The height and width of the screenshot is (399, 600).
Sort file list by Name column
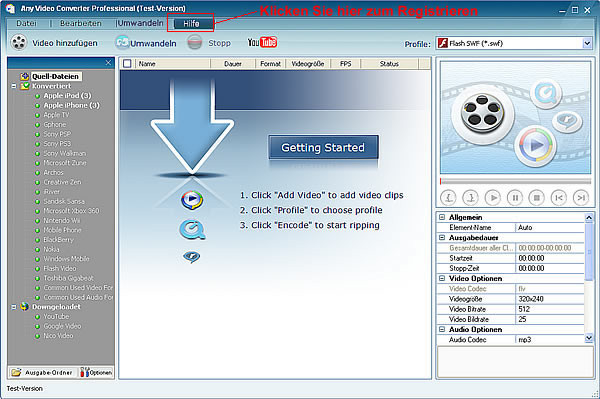click(x=173, y=64)
